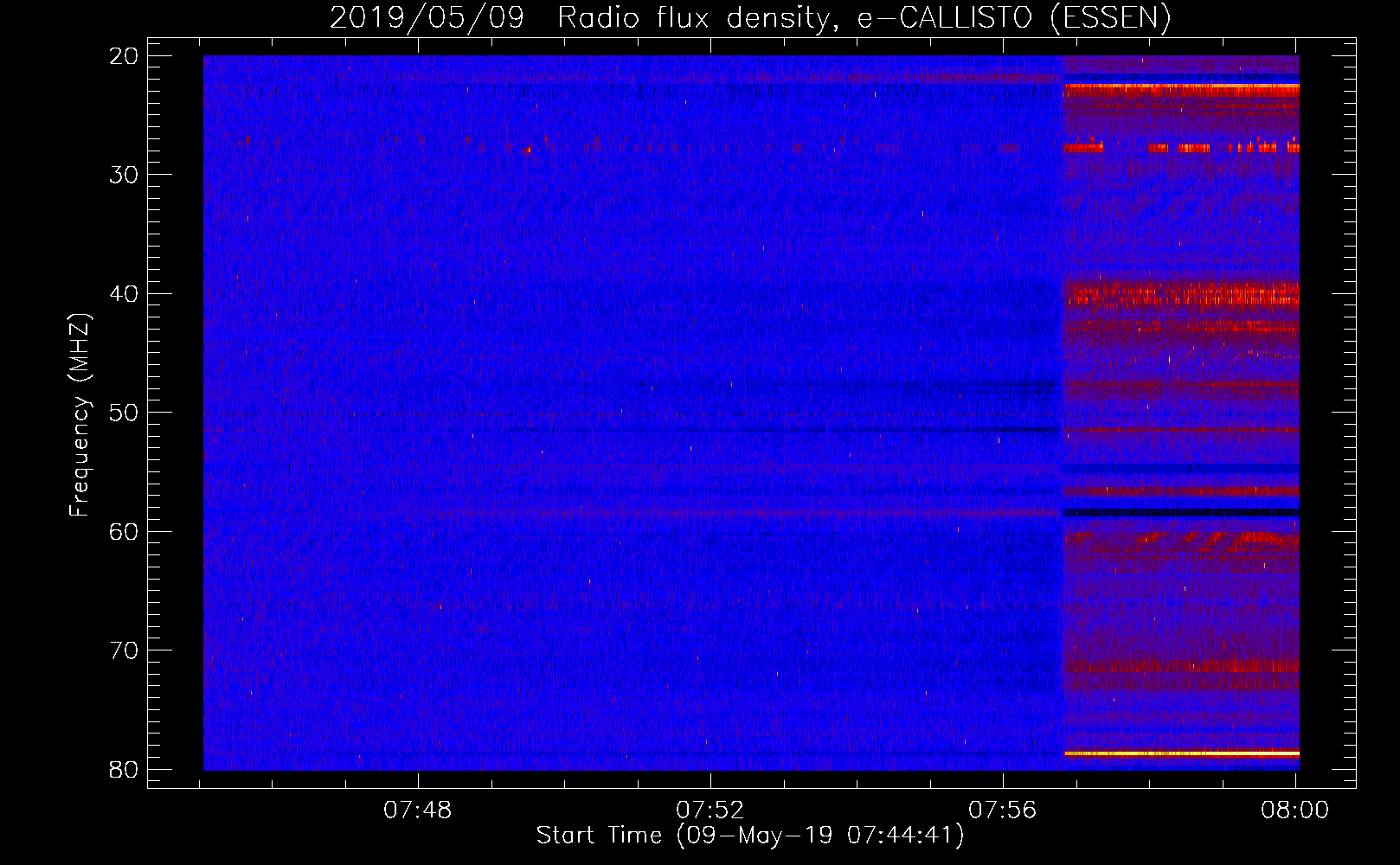
Task: Click the 'Start Time (09-May-19 07:44:41)' label
Action: point(749,836)
